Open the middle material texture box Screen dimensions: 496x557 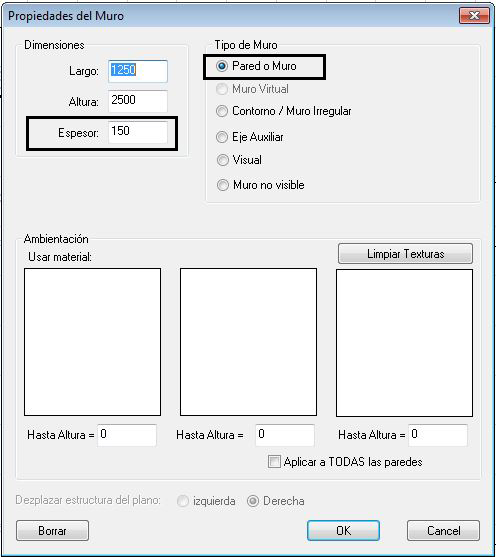(248, 342)
